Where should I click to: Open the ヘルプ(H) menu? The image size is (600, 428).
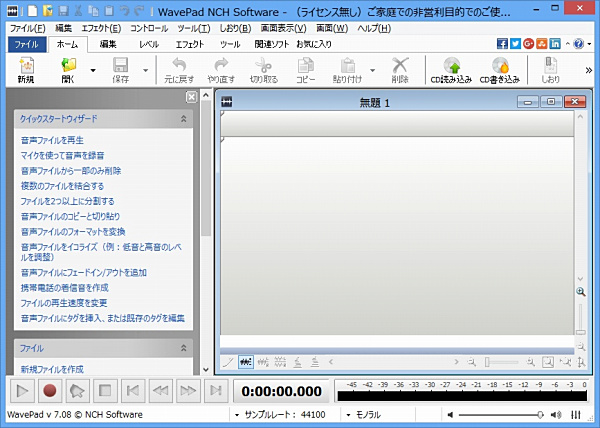(x=374, y=28)
